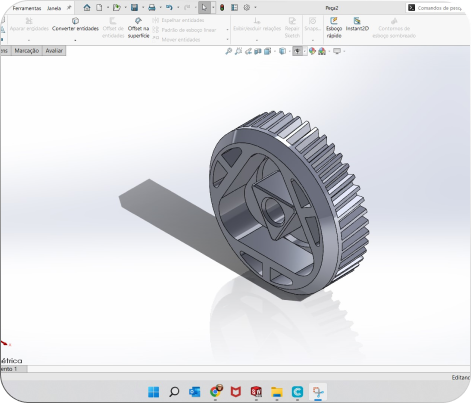This screenshot has width=472, height=403.
Task: Click the Exibir/excluir relações button
Action: [x=257, y=25]
